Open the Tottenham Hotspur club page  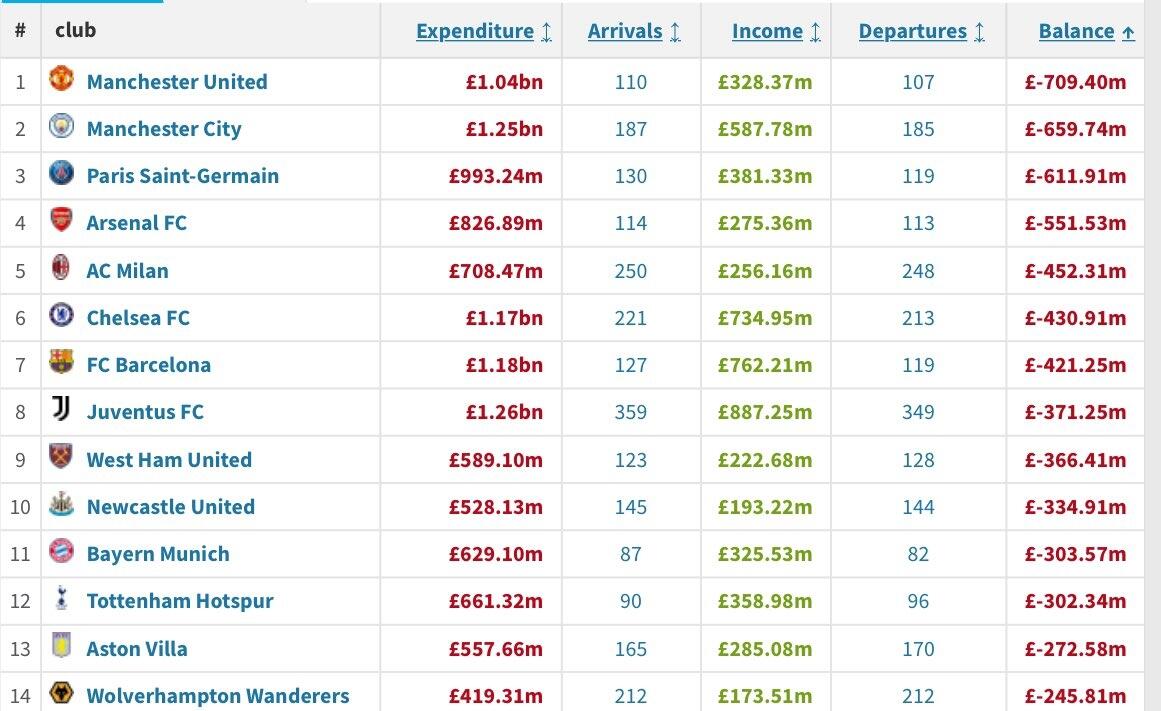179,601
